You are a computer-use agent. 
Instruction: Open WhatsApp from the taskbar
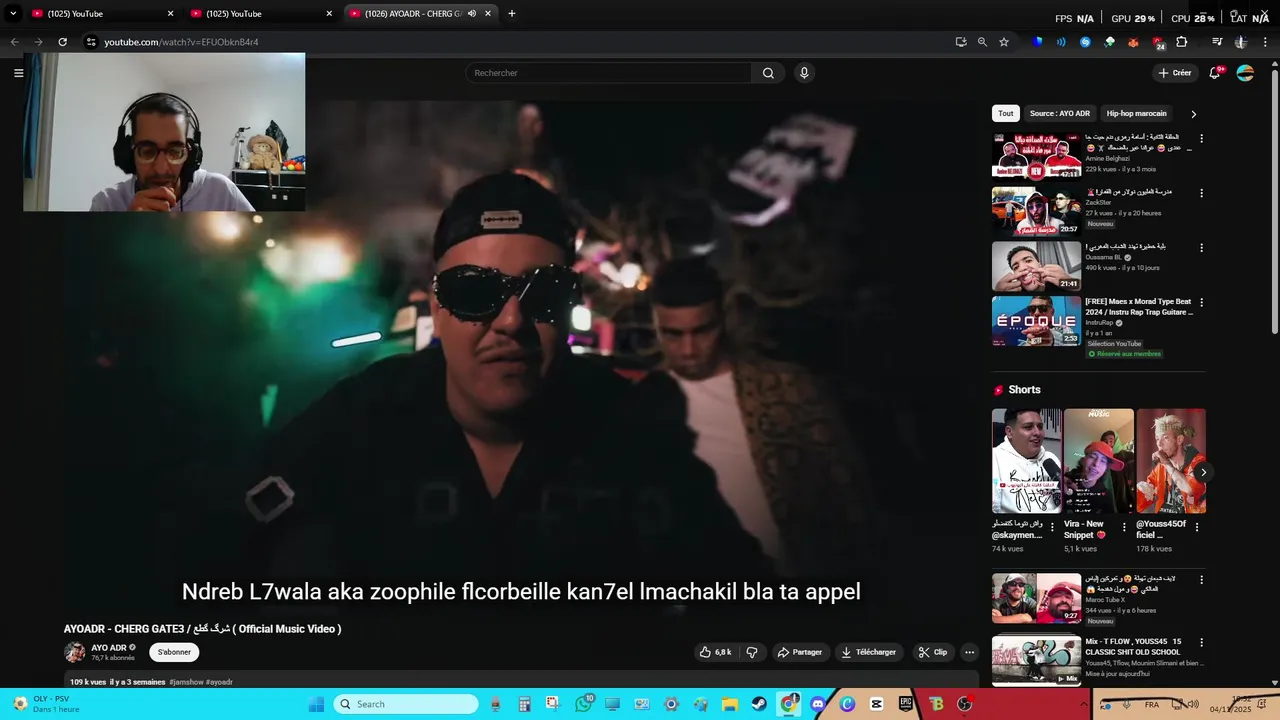pos(584,704)
